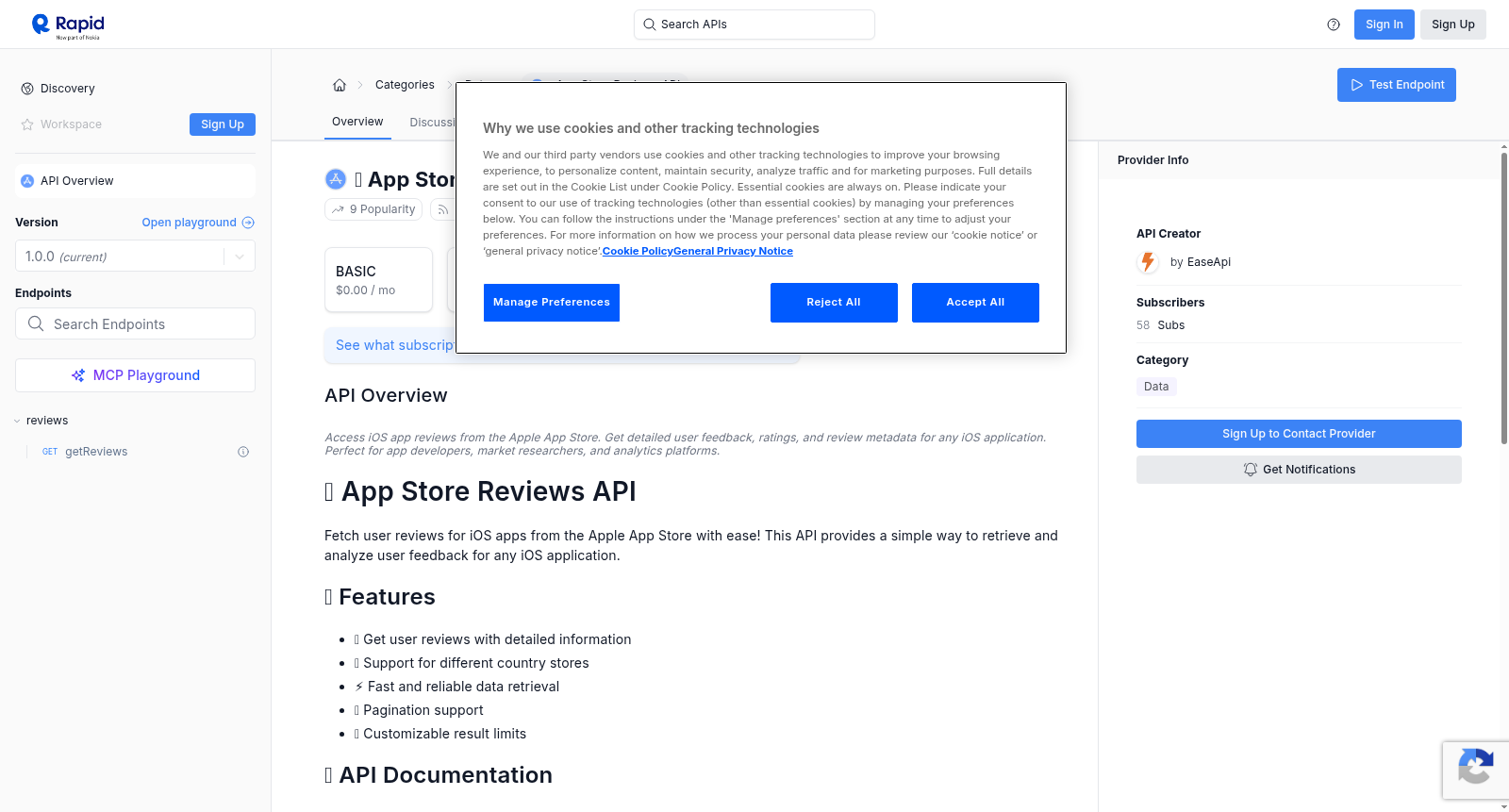Open Manage Preferences for cookies

552,303
